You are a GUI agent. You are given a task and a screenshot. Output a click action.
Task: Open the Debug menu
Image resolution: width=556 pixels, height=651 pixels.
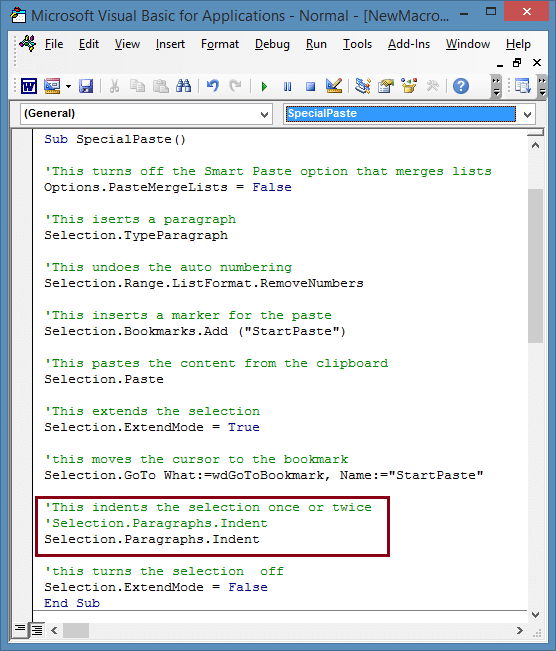(272, 44)
